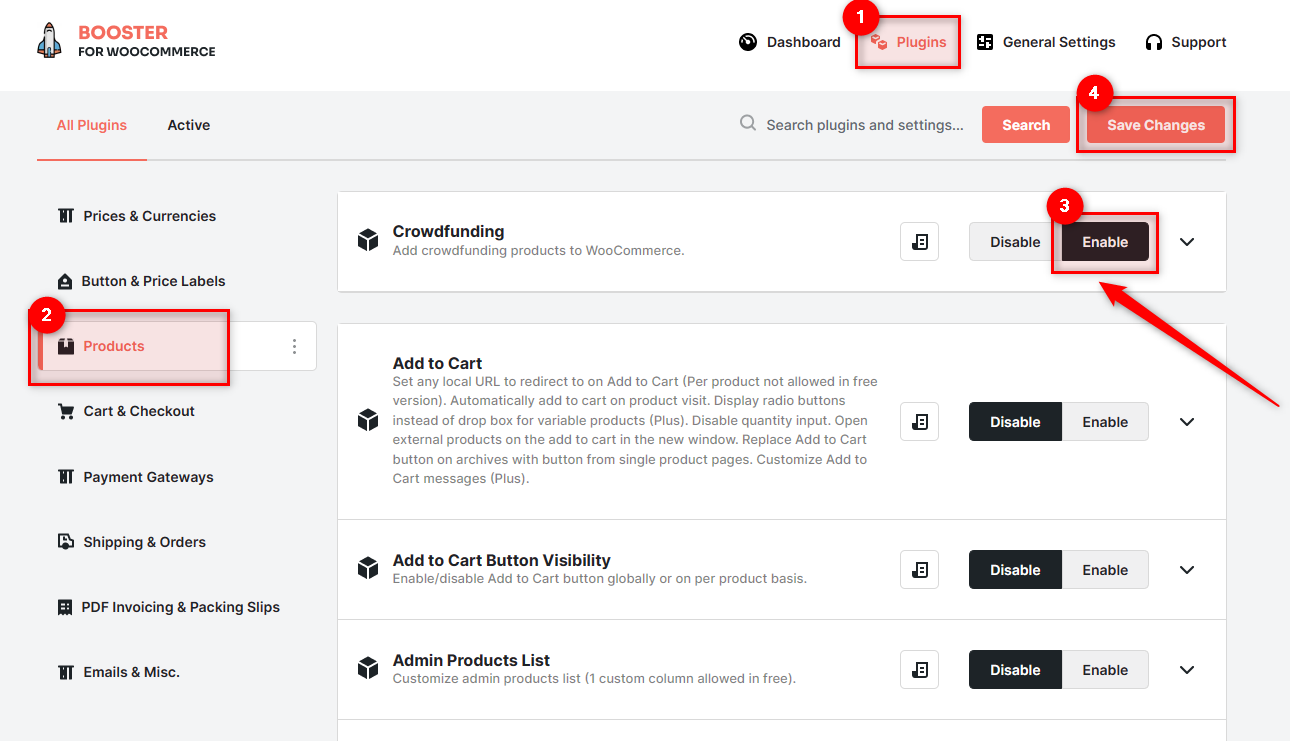Click the Plugins cubes icon
Screen dimensions: 1290x741
point(879,42)
